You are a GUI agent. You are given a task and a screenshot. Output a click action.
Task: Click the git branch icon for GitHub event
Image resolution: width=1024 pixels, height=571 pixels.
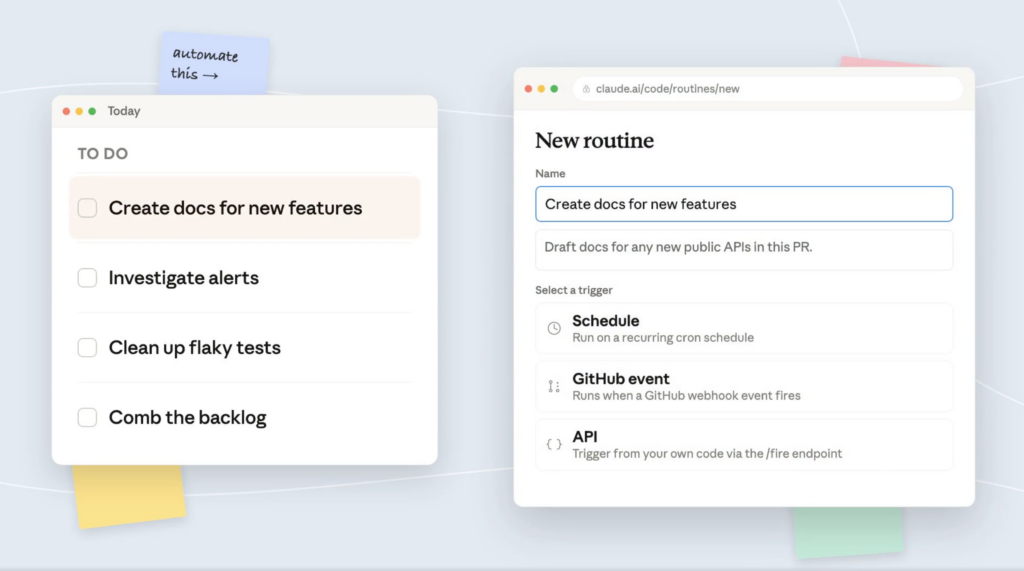554,387
